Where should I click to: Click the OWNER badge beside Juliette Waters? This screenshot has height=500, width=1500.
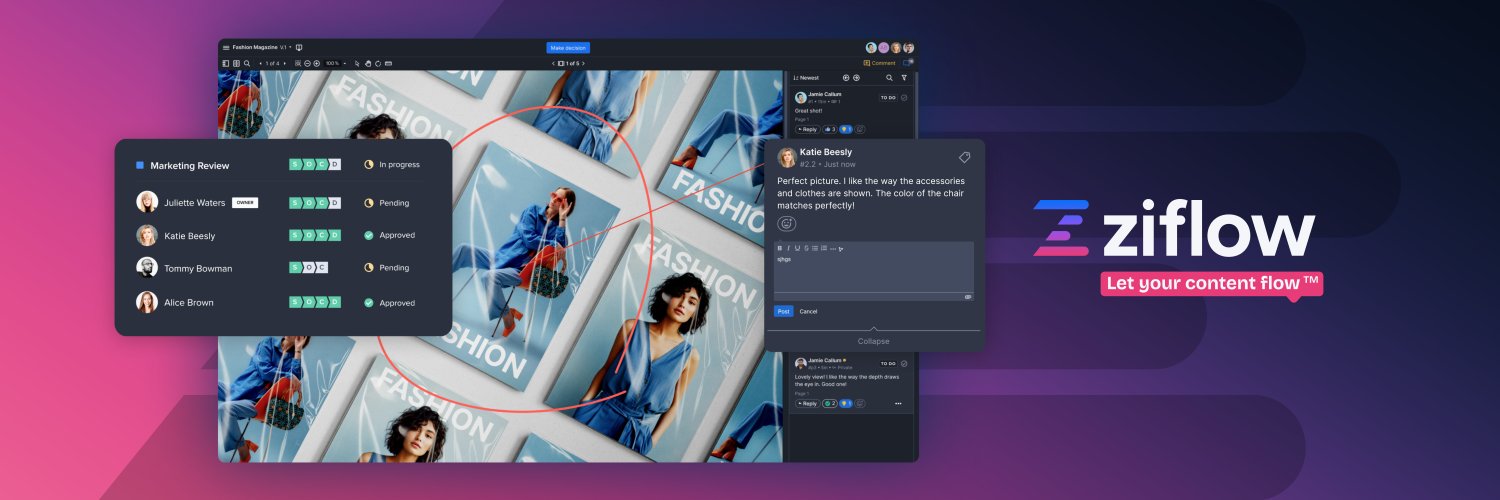point(245,203)
